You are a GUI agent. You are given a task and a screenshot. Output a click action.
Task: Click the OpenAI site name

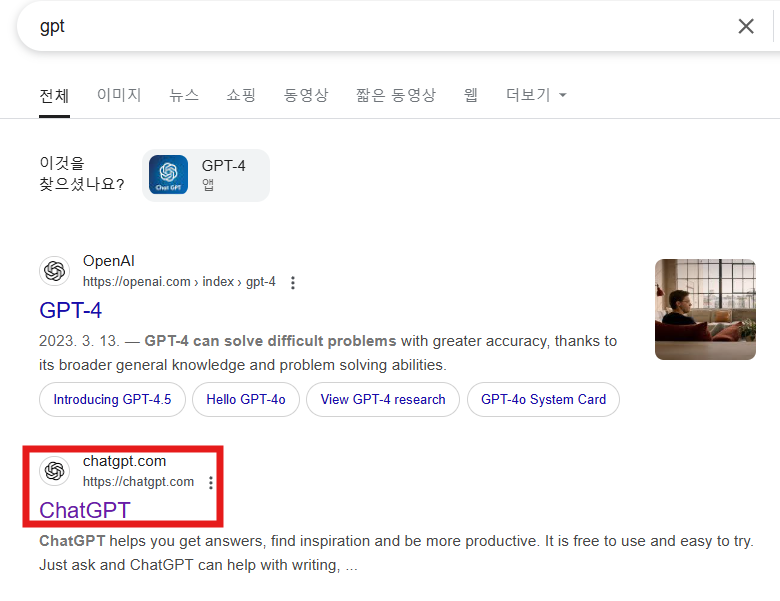108,261
